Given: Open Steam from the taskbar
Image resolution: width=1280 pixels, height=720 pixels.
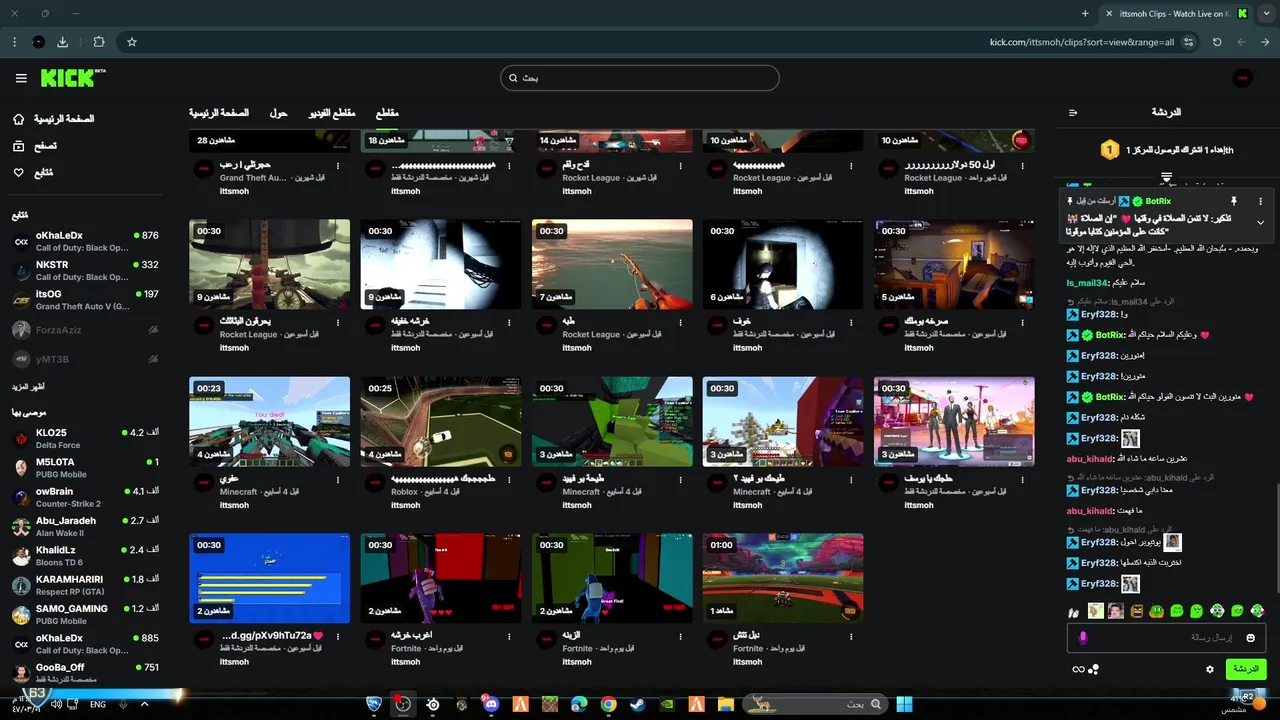Looking at the screenshot, I should tap(637, 704).
